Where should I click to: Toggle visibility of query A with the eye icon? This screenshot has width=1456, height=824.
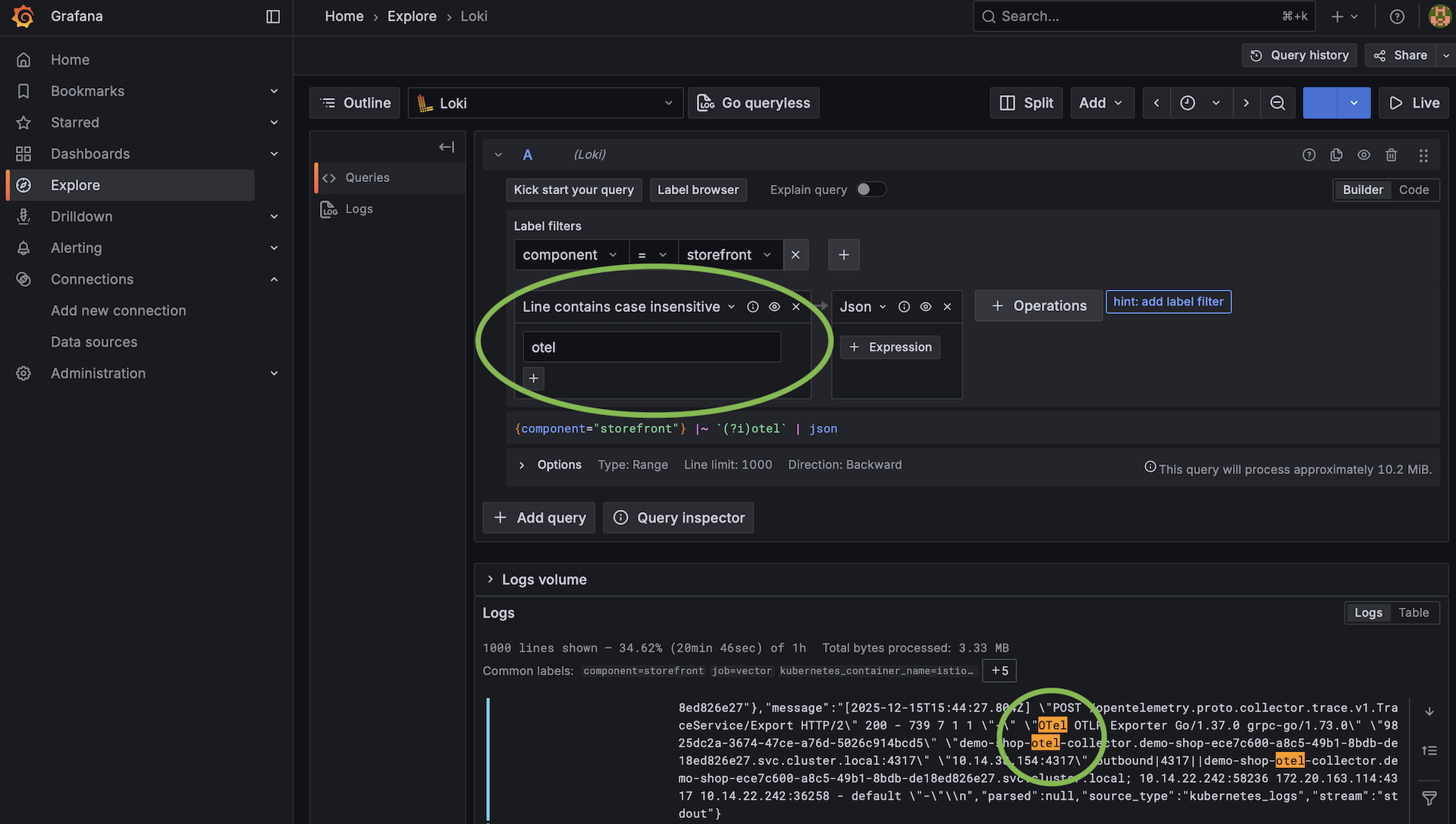tap(1364, 154)
